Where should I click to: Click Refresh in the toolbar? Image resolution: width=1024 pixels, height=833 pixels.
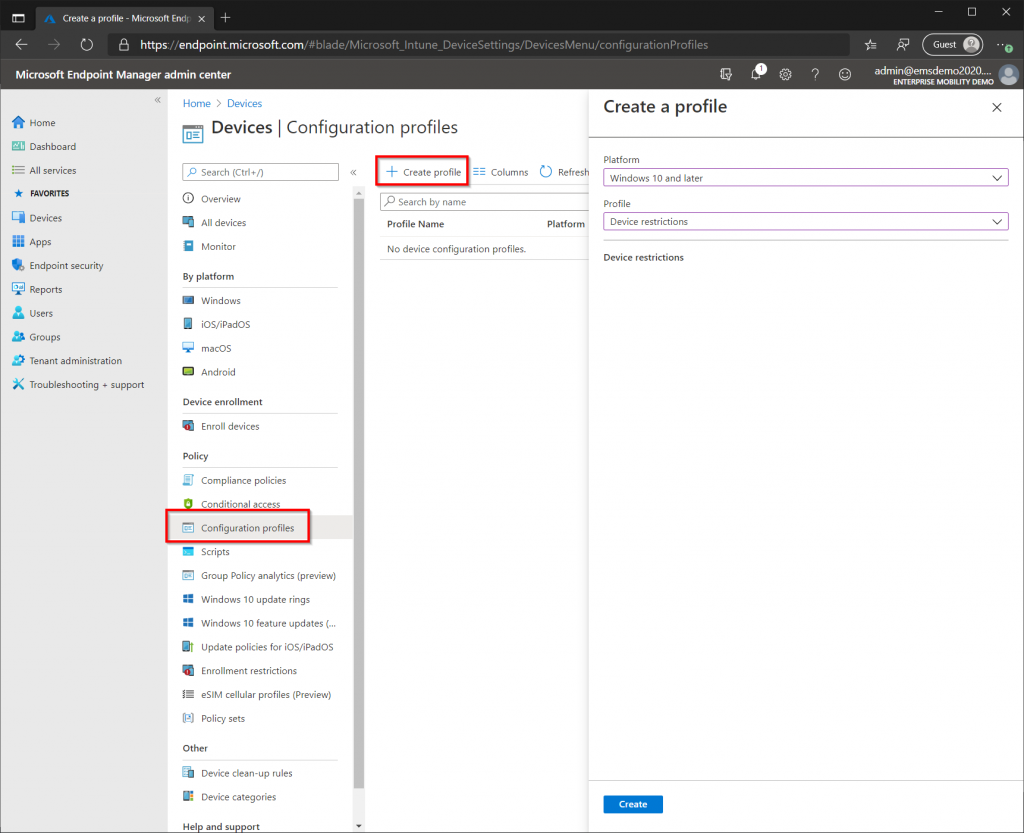pyautogui.click(x=564, y=172)
